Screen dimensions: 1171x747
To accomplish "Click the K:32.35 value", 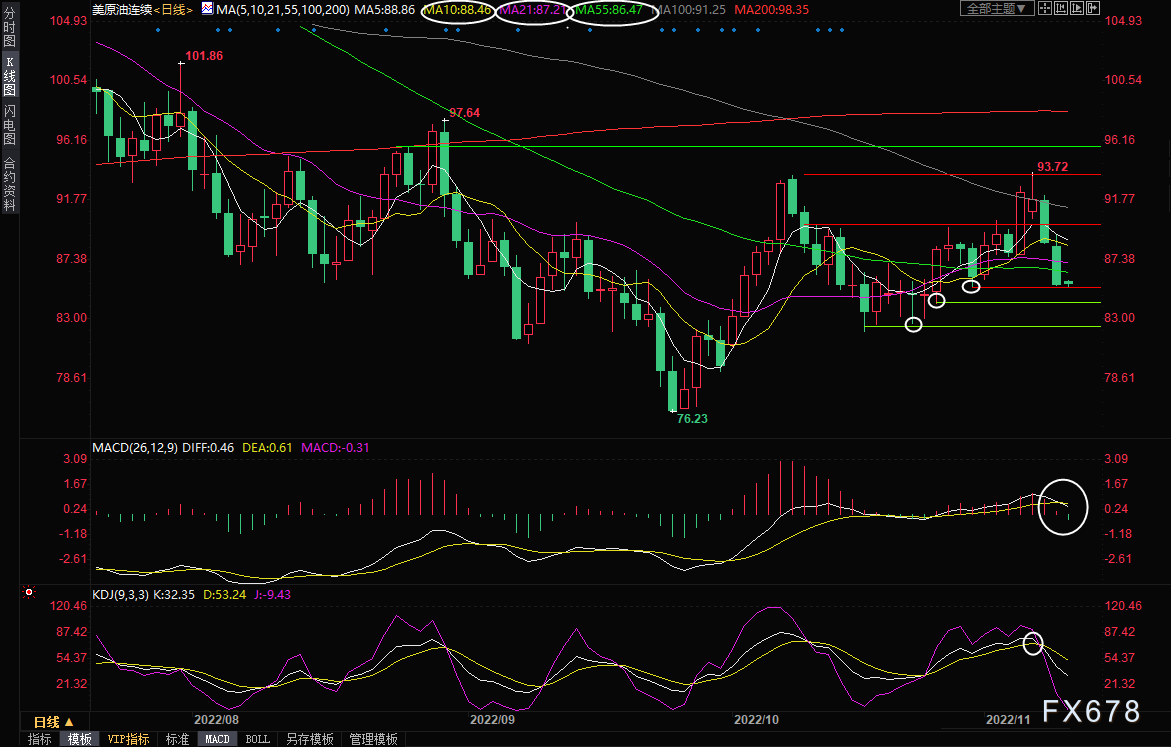I will coord(174,595).
